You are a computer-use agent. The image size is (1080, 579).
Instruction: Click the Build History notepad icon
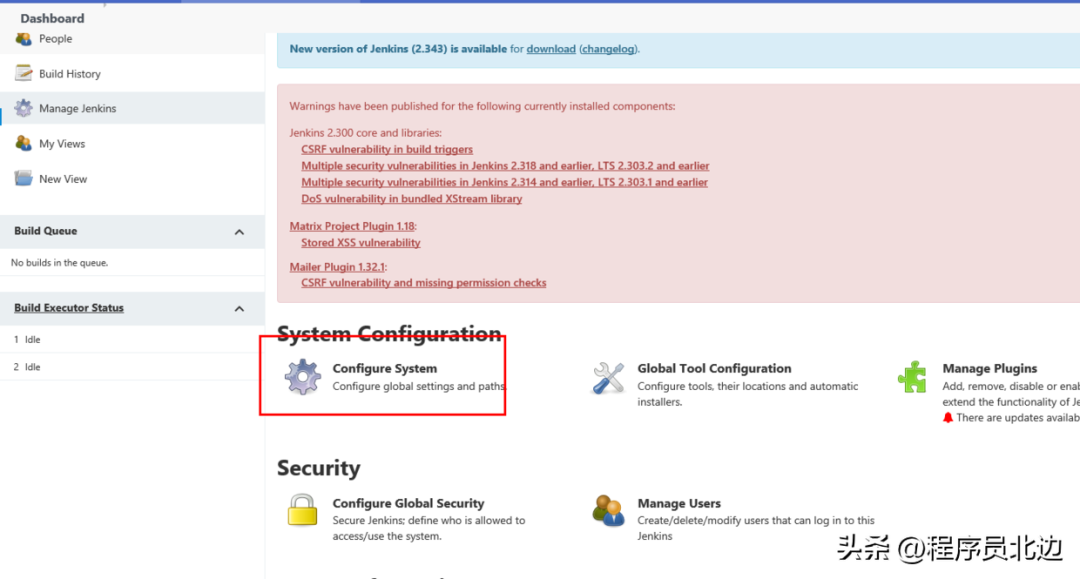pos(23,73)
